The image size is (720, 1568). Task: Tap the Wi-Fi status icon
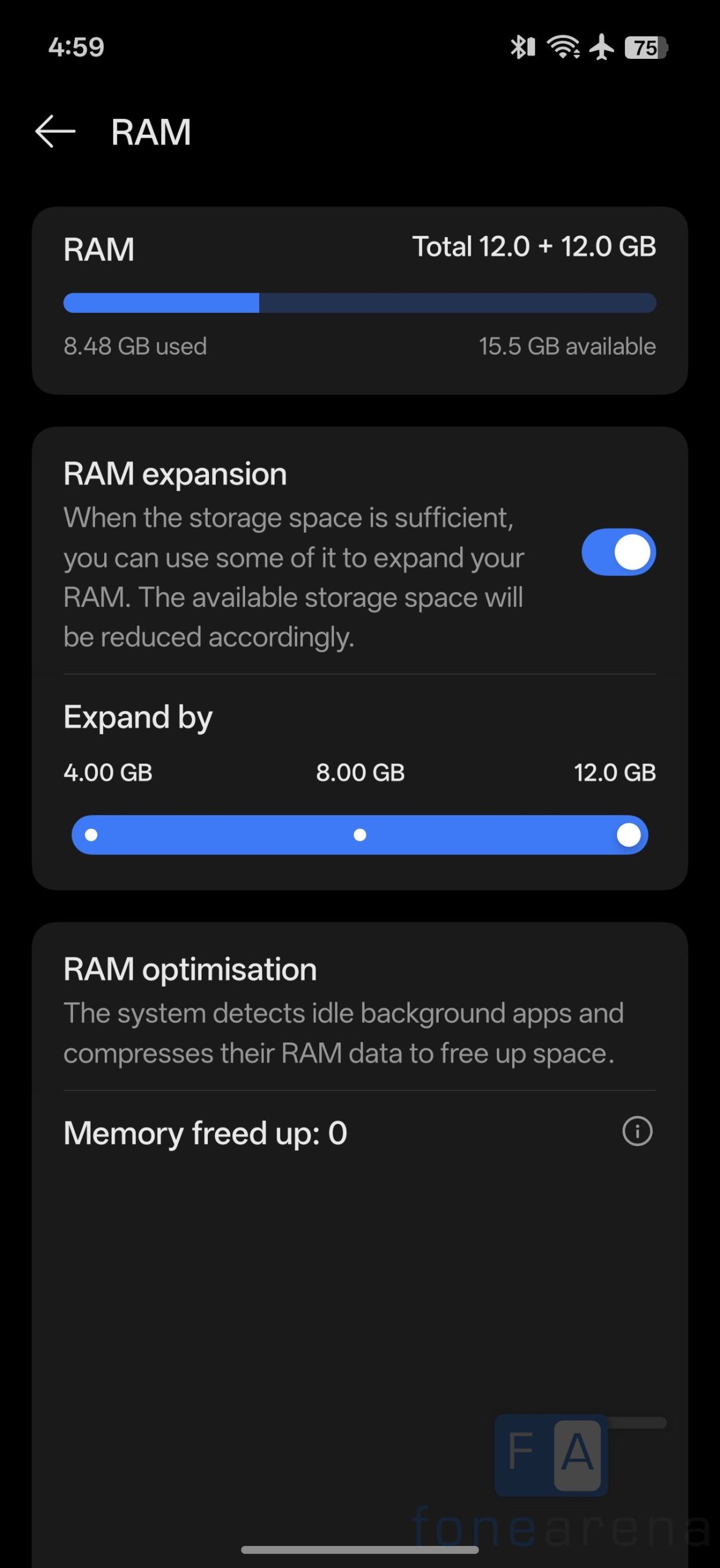tap(563, 47)
